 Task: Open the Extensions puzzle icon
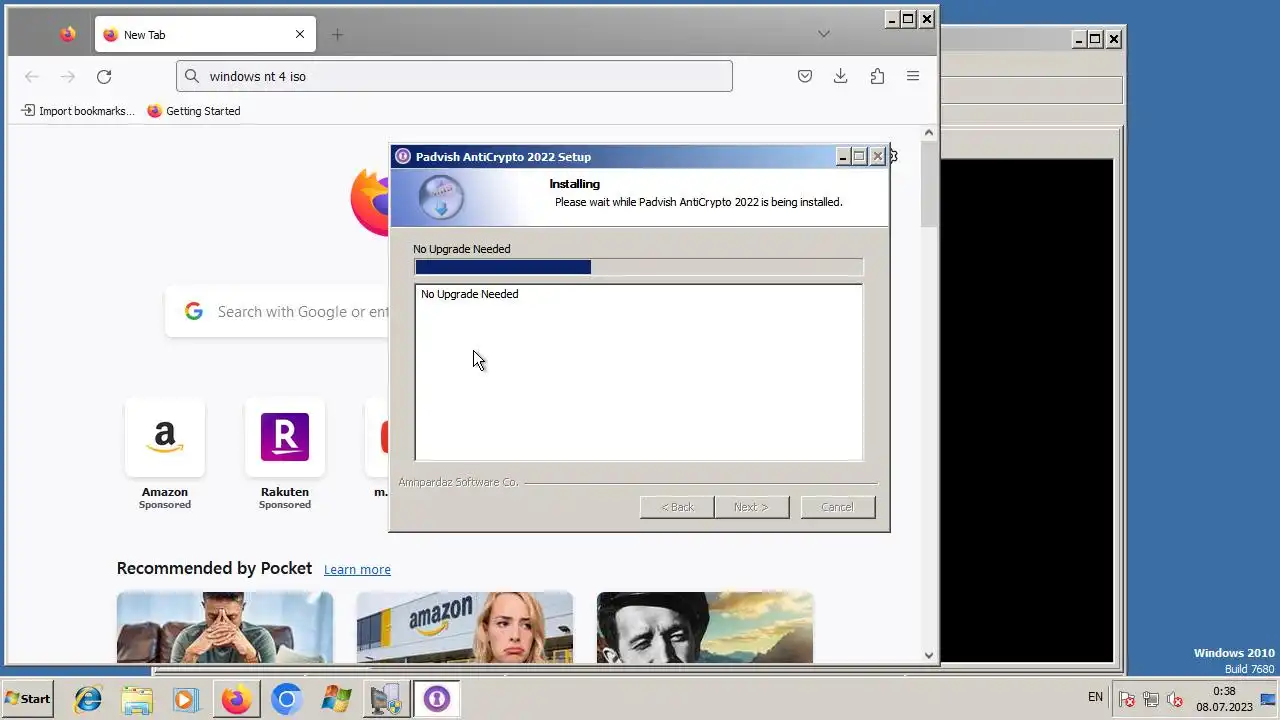pyautogui.click(x=877, y=76)
